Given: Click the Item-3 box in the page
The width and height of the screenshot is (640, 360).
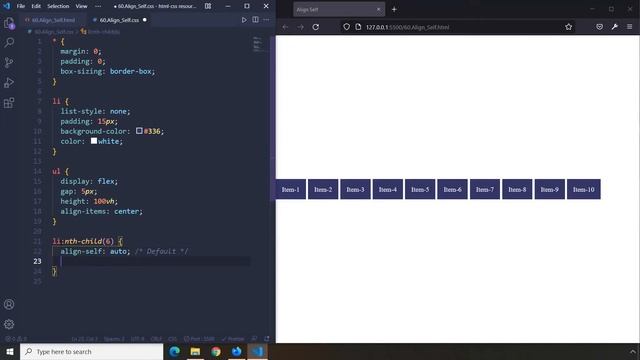Looking at the screenshot, I should pos(355,189).
